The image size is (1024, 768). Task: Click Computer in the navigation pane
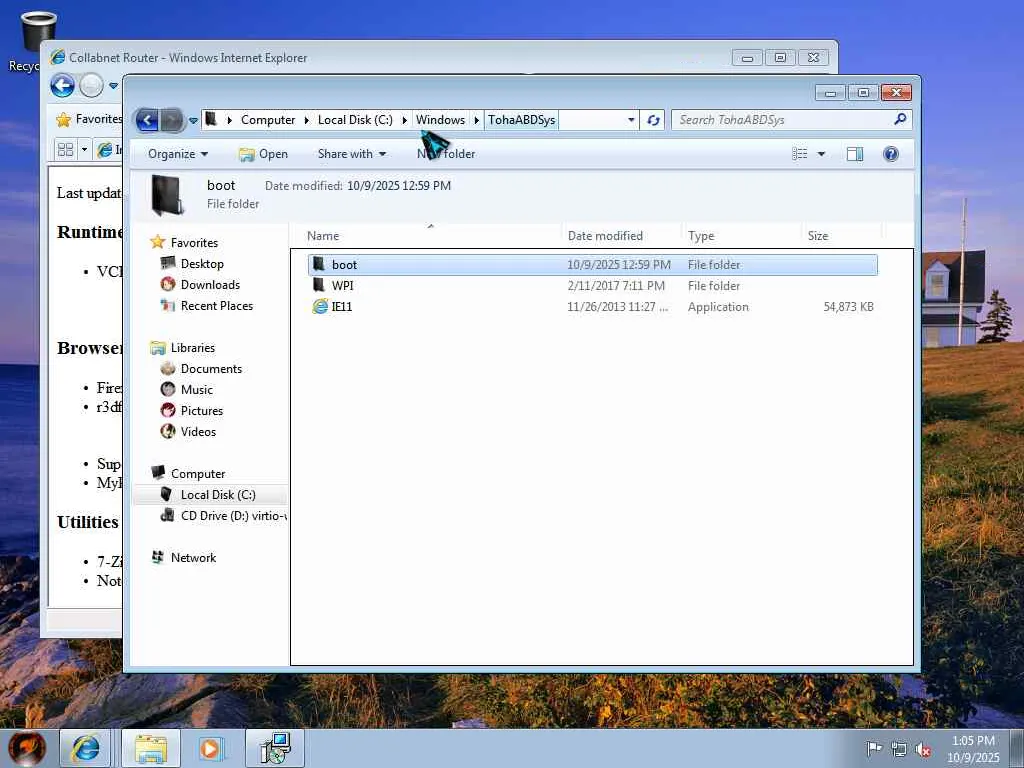click(198, 474)
